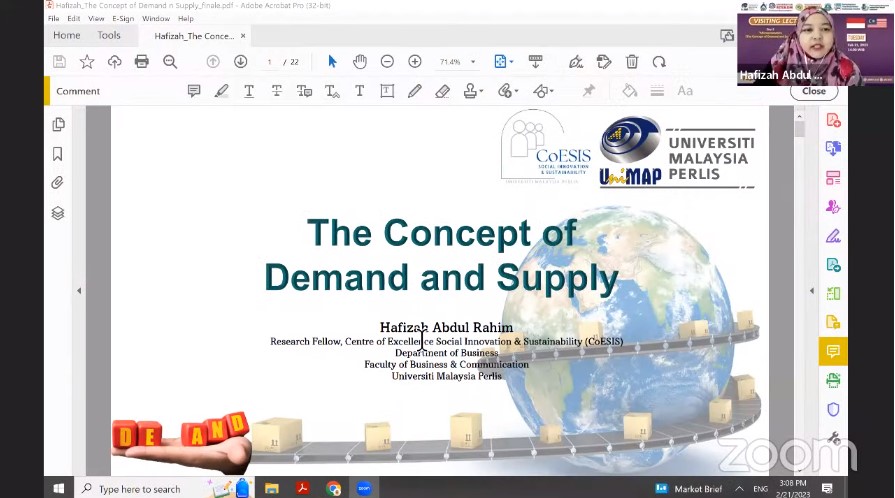Upload file to cloud icon
Screen dimensions: 895x498
pos(114,62)
